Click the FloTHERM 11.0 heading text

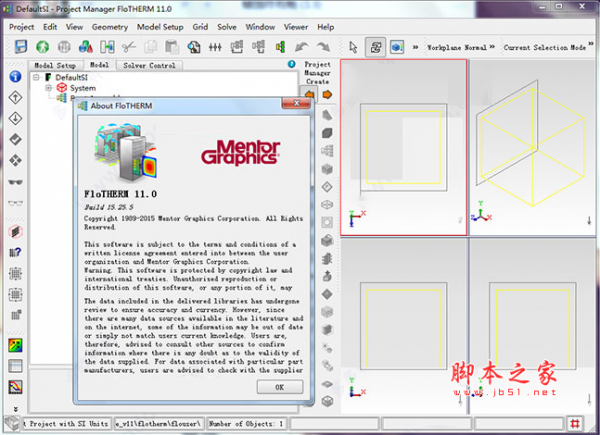pos(121,194)
